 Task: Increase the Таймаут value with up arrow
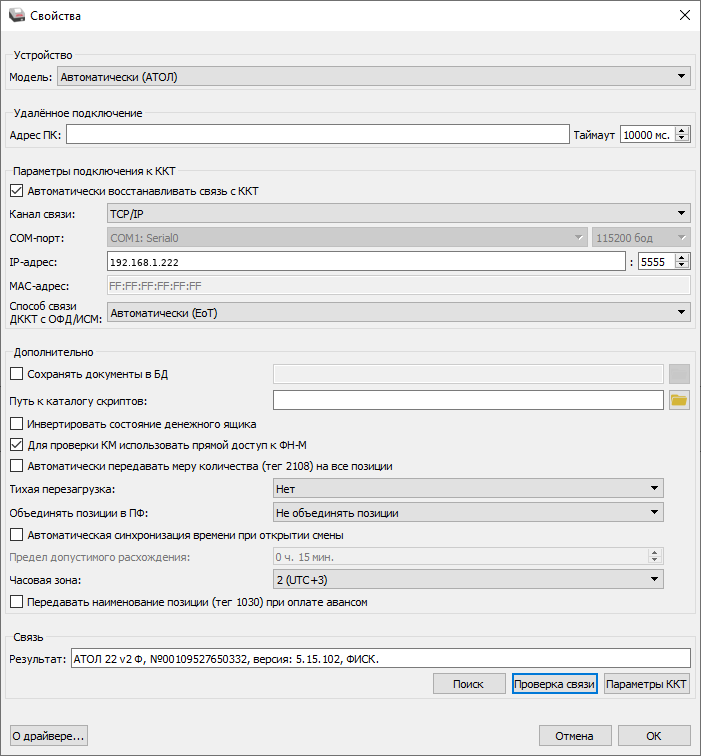click(682, 130)
